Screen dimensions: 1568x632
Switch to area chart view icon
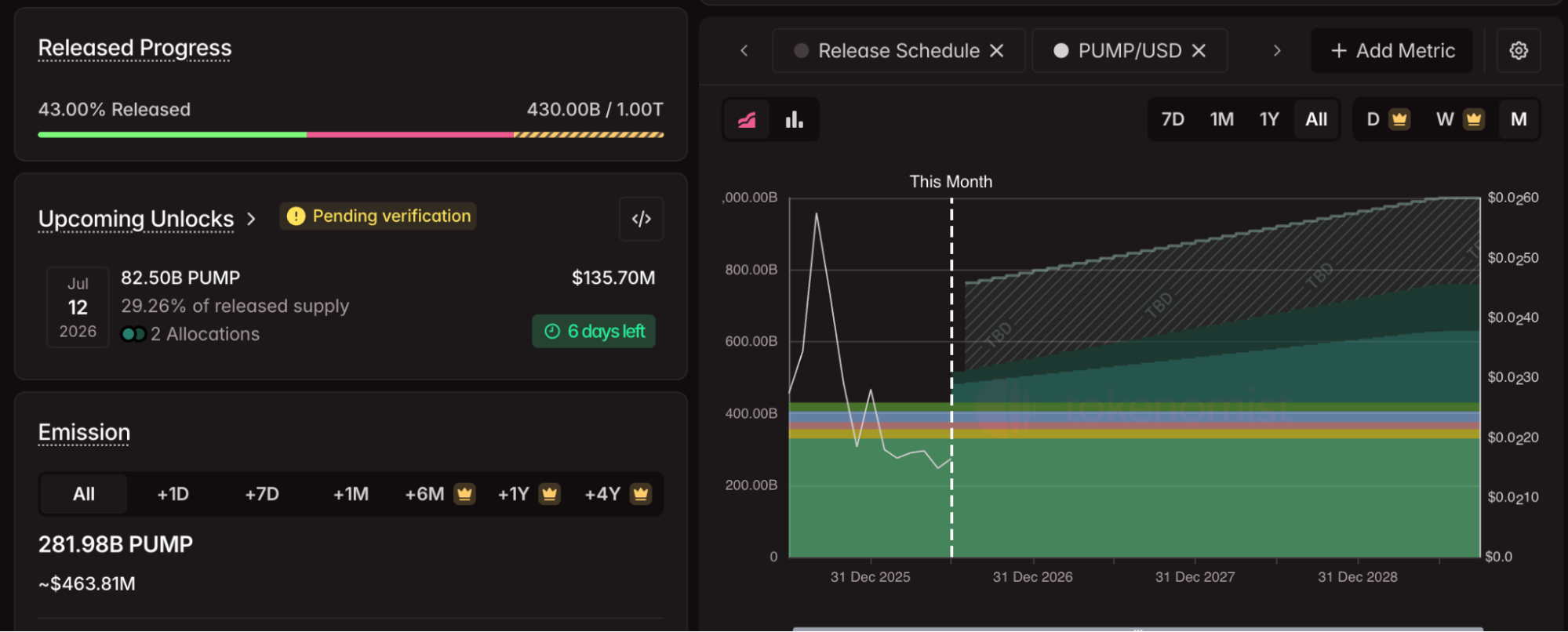tap(747, 120)
